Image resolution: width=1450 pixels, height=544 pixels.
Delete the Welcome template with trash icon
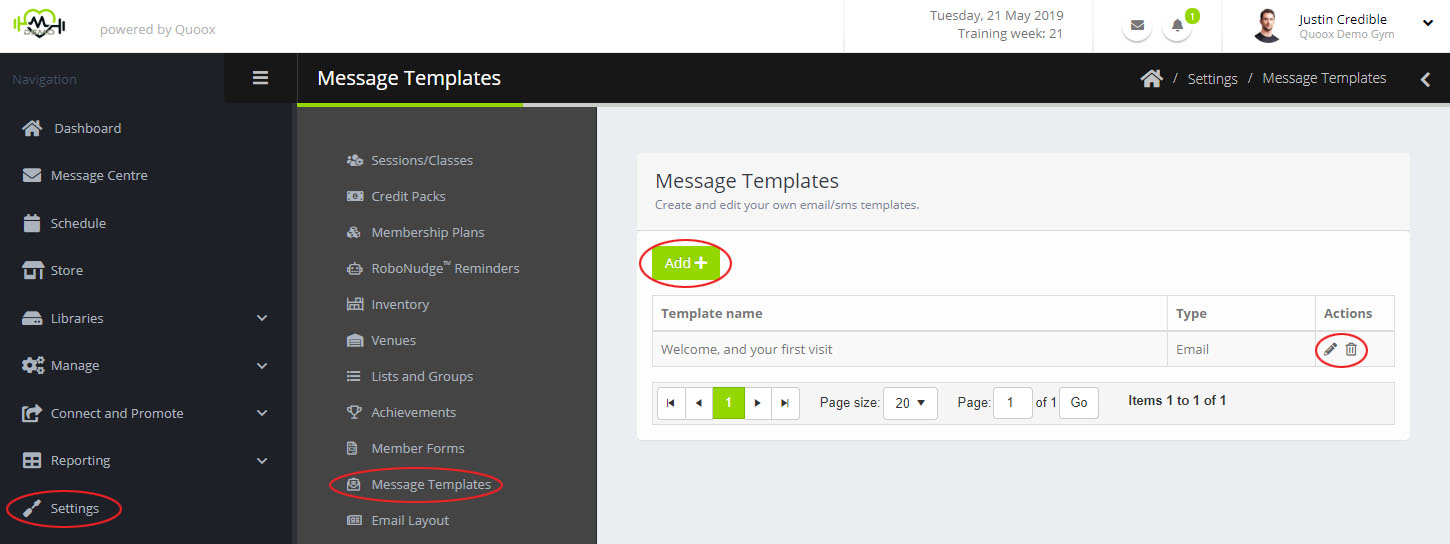1351,349
